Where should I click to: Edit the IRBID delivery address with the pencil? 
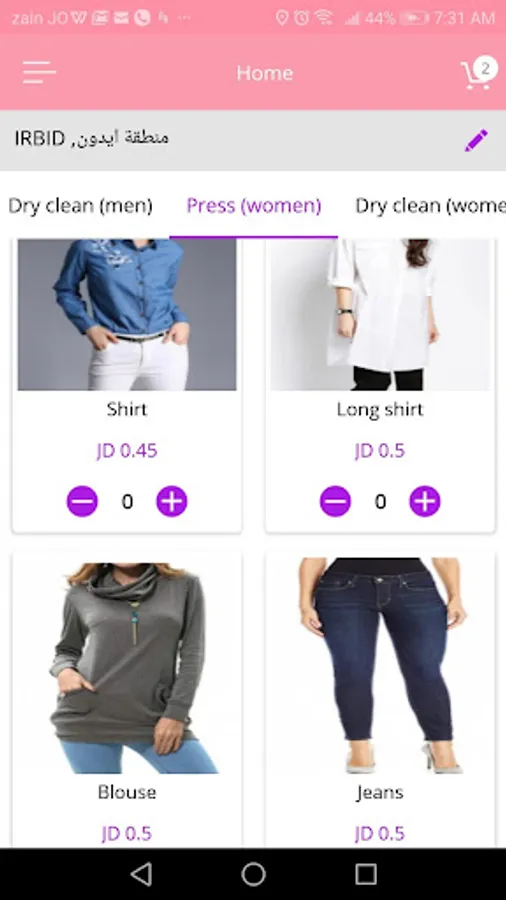[x=476, y=140]
